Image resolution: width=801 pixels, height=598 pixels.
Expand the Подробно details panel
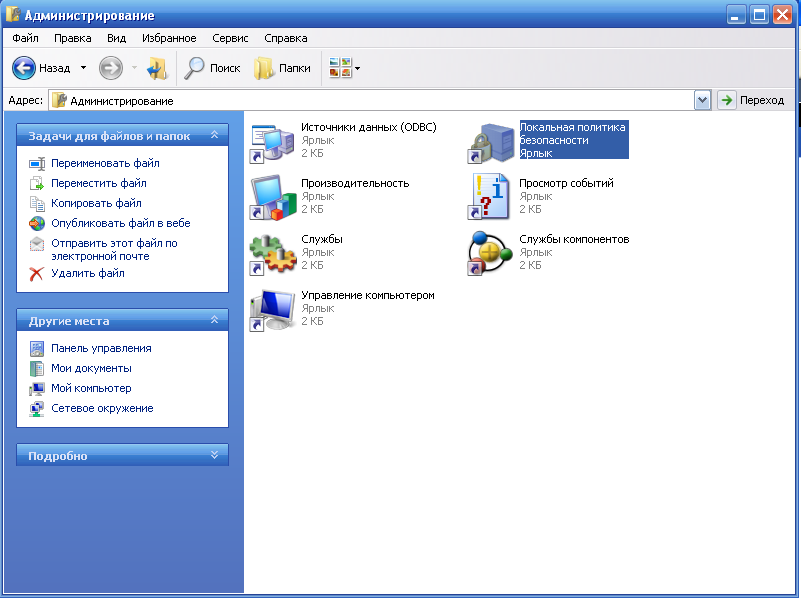(215, 455)
